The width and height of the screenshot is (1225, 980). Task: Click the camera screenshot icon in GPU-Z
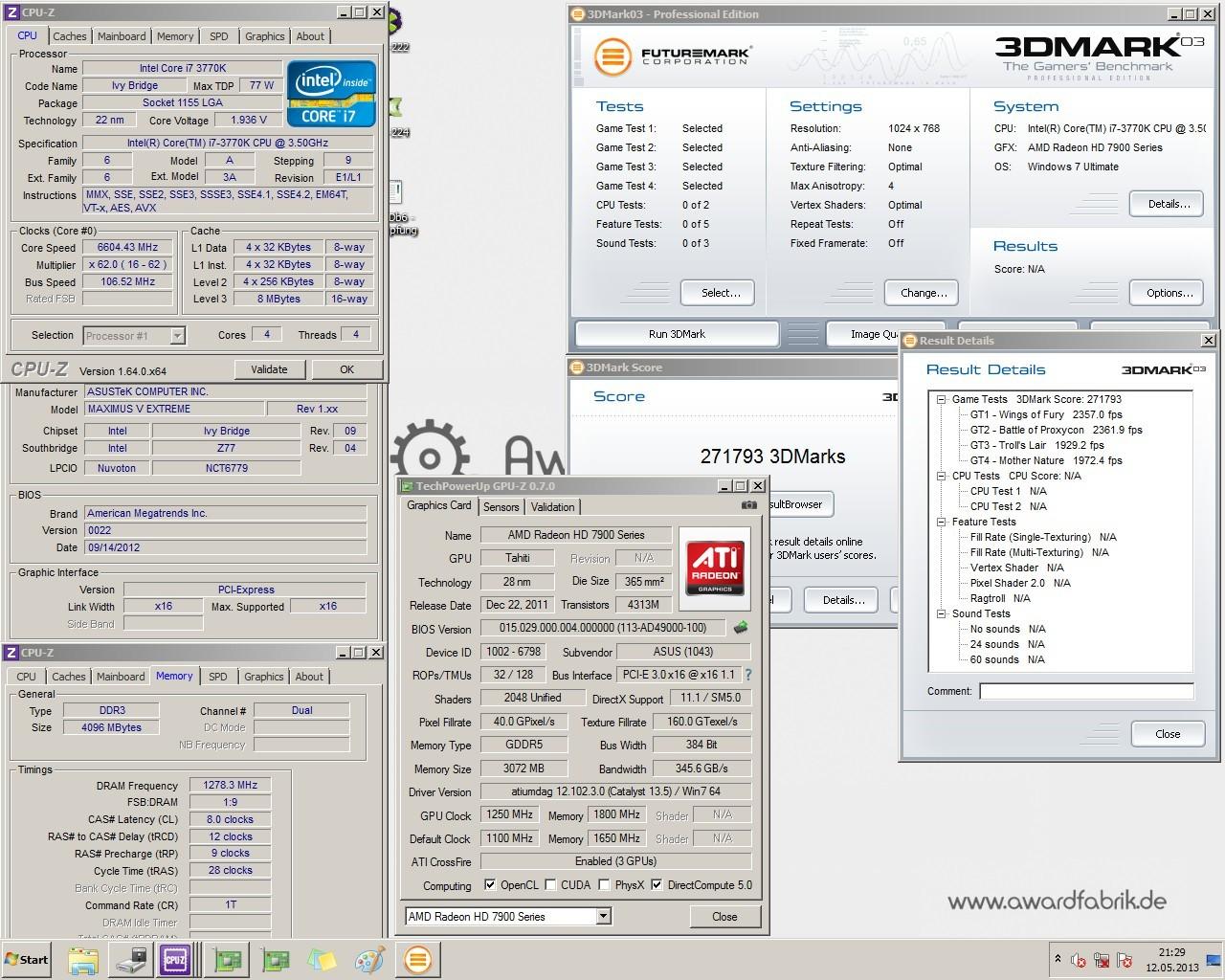(x=748, y=505)
